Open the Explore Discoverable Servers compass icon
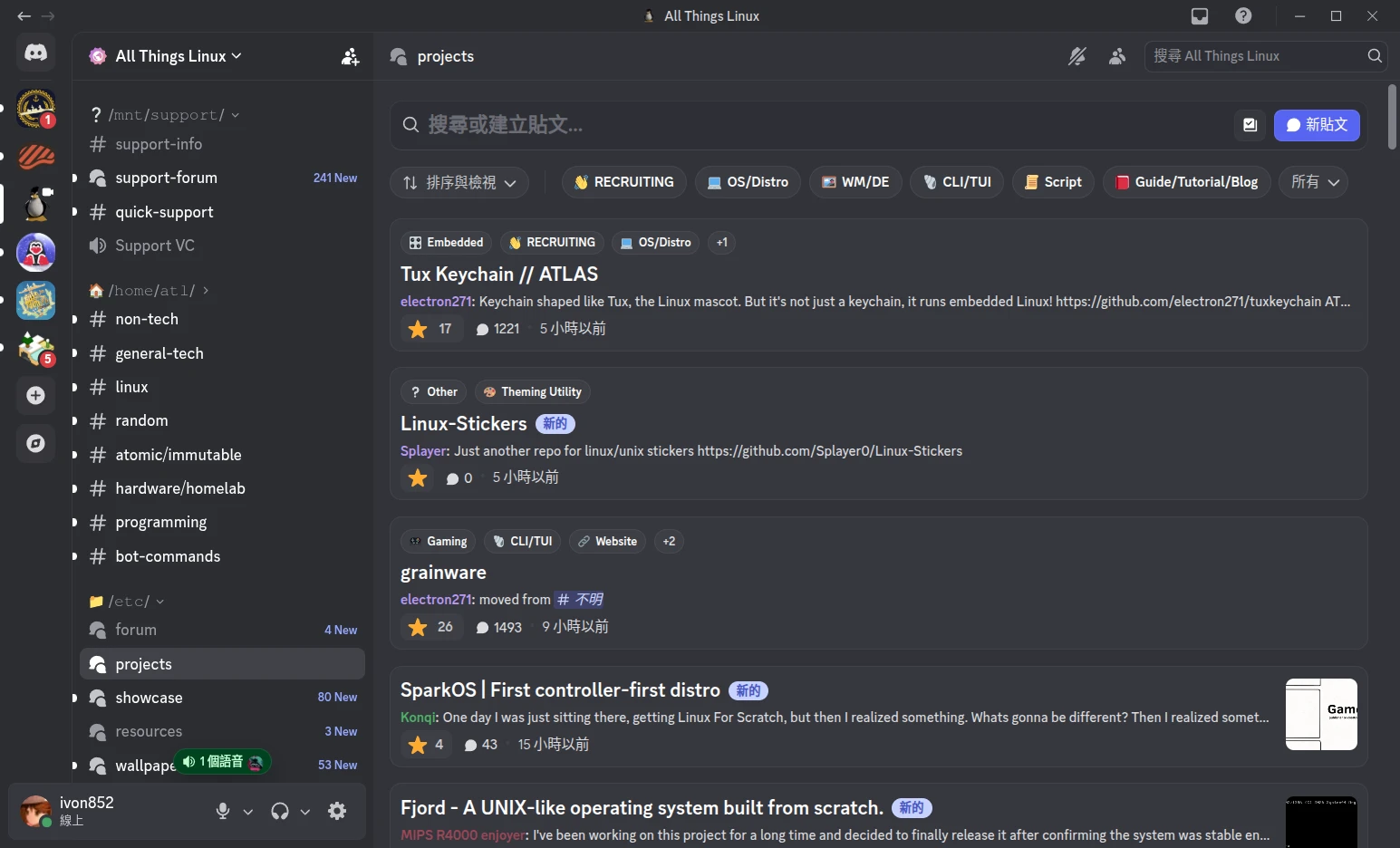1400x848 pixels. (x=35, y=443)
